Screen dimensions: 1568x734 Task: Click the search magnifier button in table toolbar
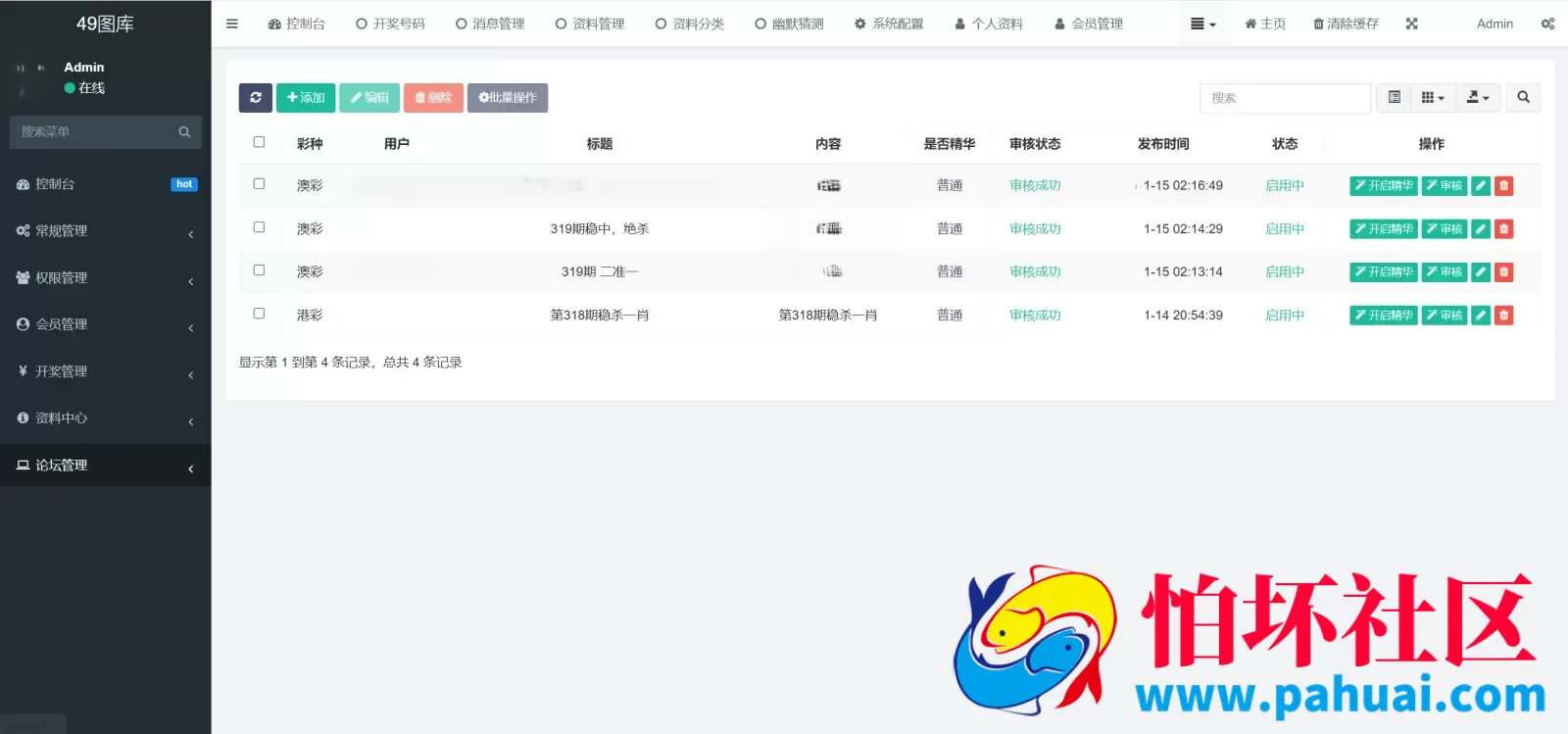1523,97
